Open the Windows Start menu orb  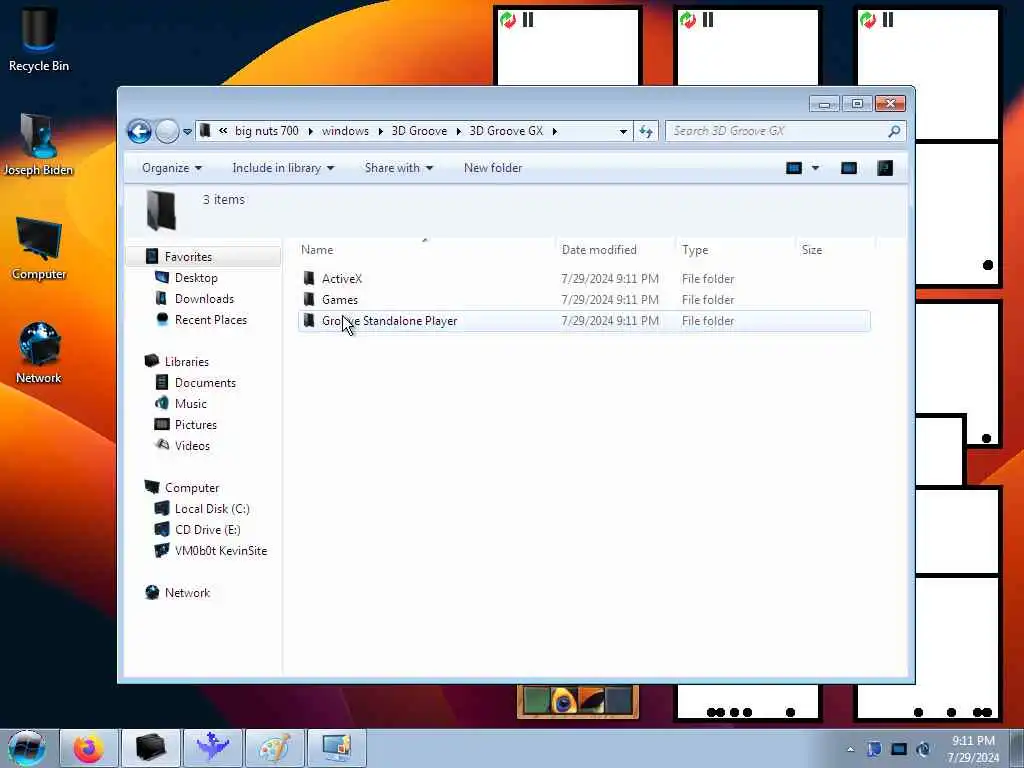point(27,748)
